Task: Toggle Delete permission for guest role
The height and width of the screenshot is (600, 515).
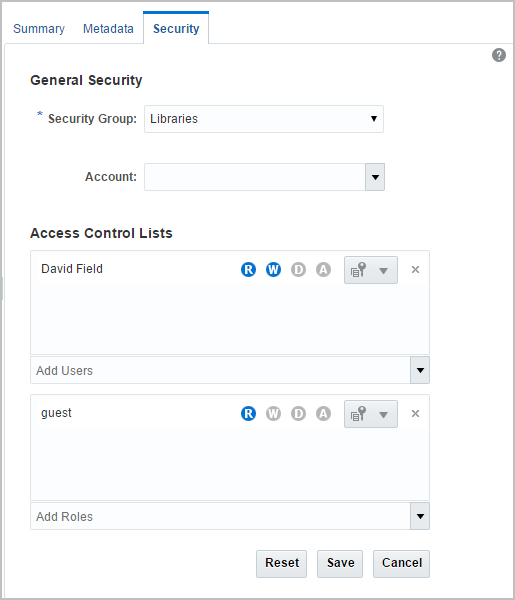Action: [x=298, y=414]
